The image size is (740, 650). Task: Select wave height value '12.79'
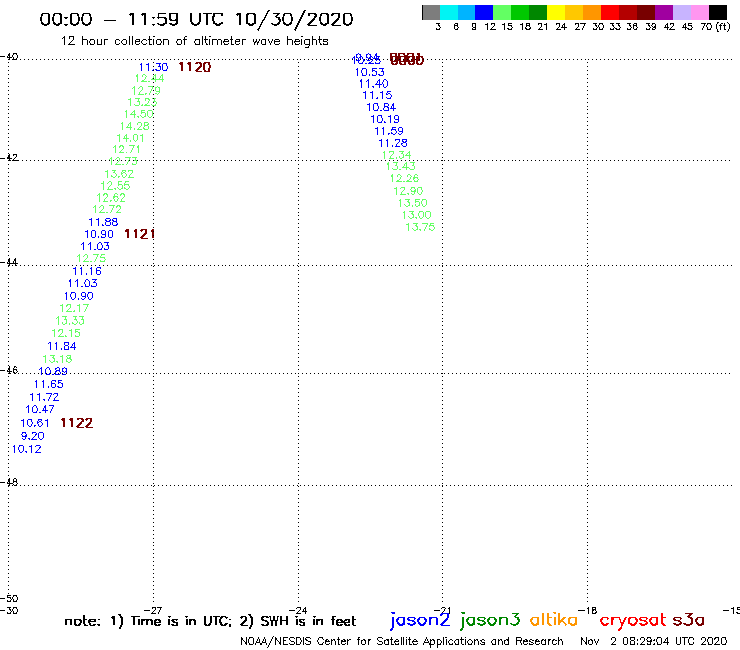tap(146, 91)
